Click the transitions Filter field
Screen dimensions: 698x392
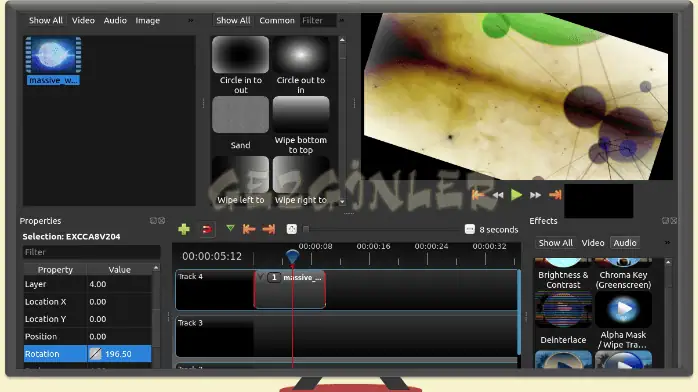click(x=318, y=20)
